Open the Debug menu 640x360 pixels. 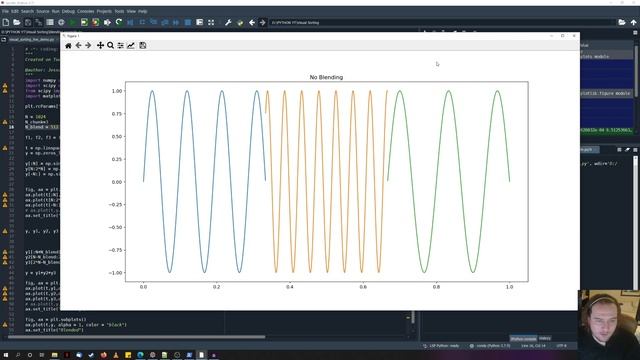(68, 11)
